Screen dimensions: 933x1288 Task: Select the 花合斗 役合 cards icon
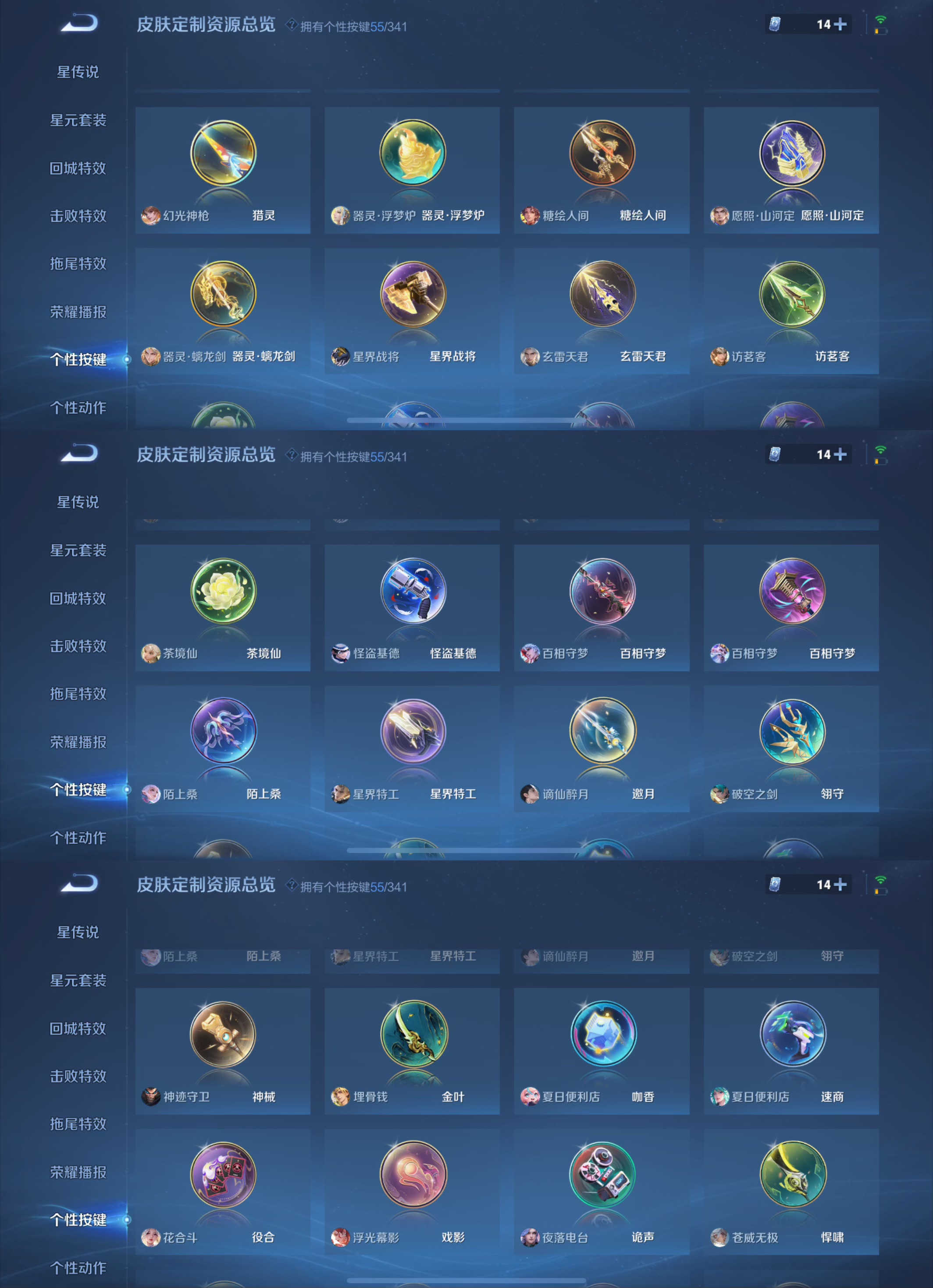point(223,1174)
